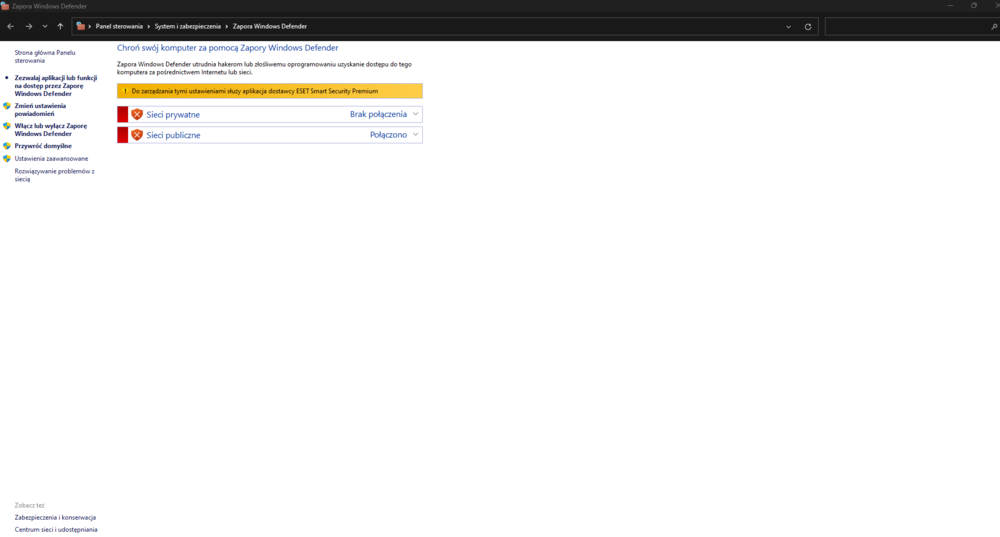Minimize the Zapora Windows Defender window

tap(950, 6)
